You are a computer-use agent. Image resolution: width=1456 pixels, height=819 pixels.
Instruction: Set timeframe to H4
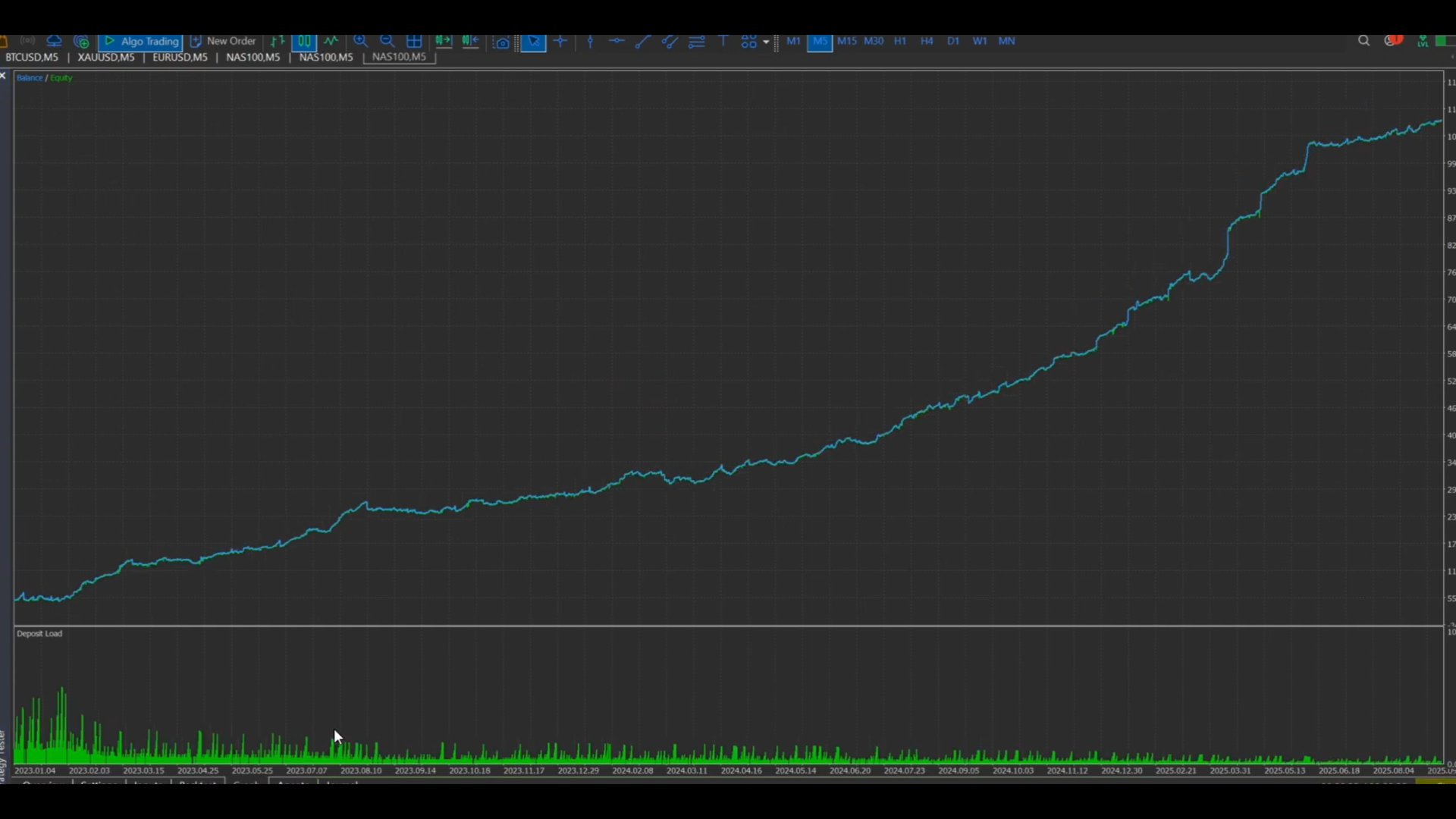(x=927, y=41)
